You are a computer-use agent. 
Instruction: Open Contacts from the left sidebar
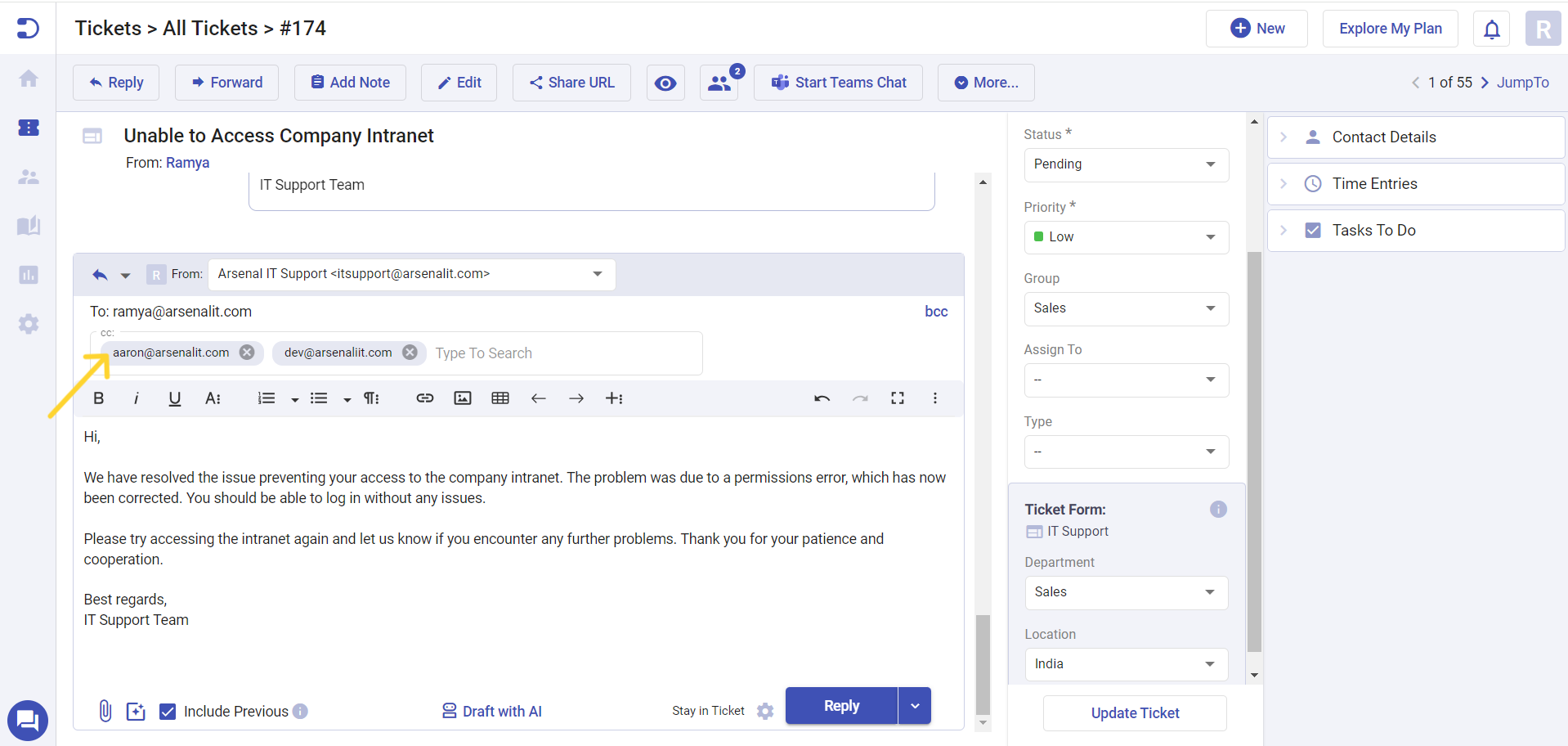point(29,177)
